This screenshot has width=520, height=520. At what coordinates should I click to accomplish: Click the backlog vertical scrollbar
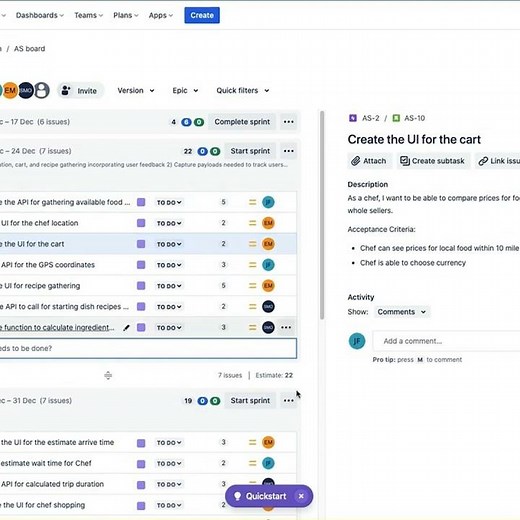click(322, 215)
